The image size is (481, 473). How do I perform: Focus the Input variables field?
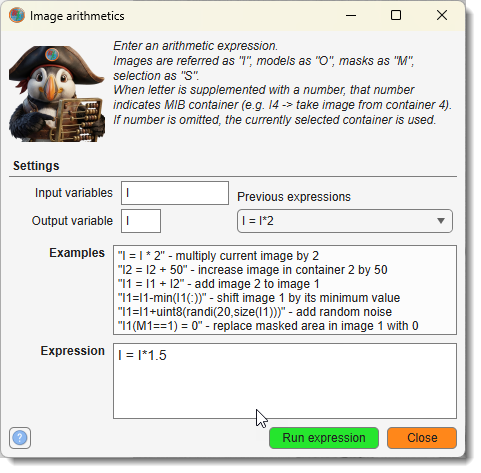[x=175, y=193]
